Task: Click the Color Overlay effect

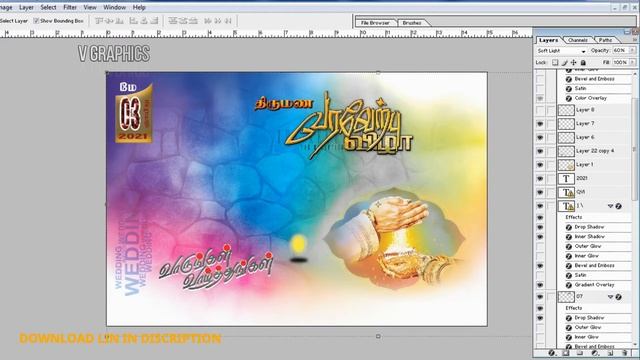Action: (591, 98)
